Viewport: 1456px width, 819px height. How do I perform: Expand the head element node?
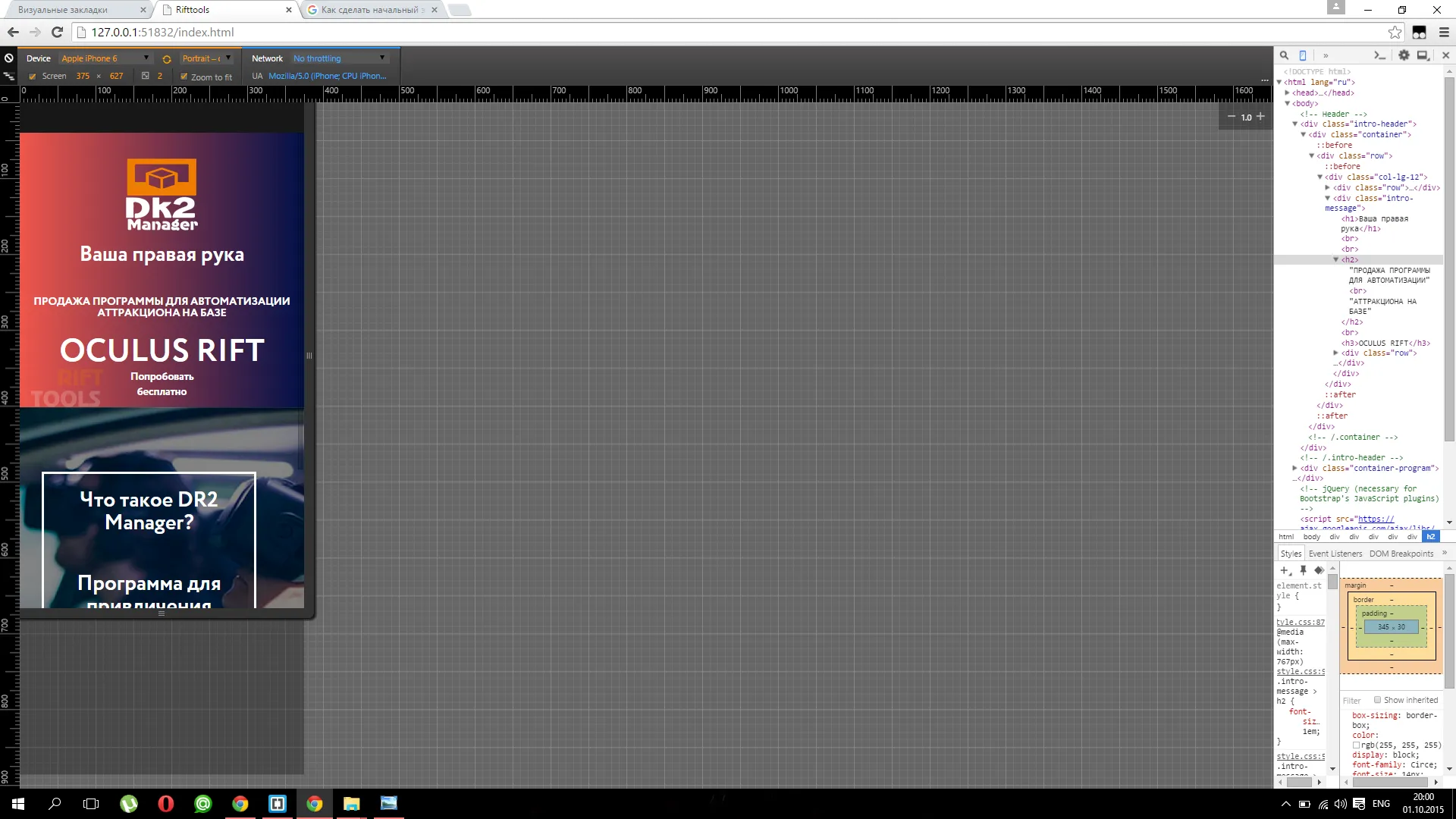(1287, 93)
